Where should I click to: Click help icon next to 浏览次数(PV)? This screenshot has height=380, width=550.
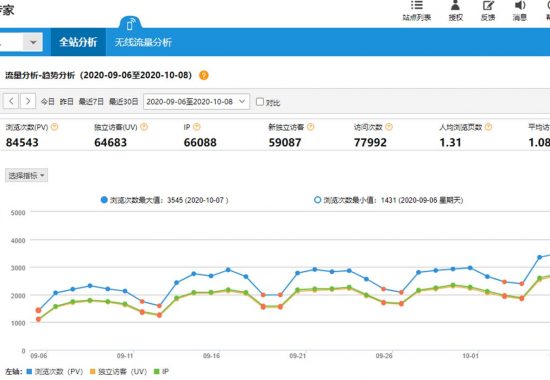pyautogui.click(x=54, y=127)
